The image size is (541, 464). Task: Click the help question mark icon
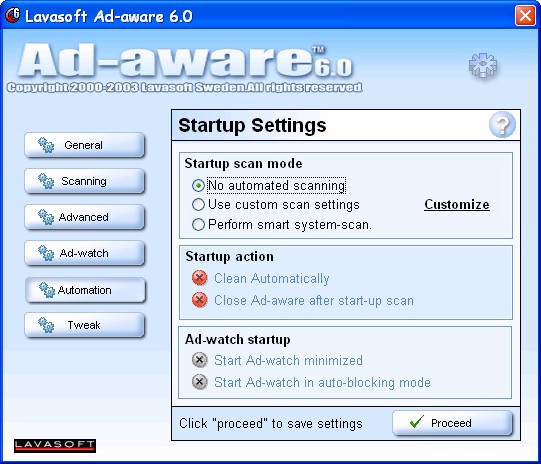coord(502,125)
